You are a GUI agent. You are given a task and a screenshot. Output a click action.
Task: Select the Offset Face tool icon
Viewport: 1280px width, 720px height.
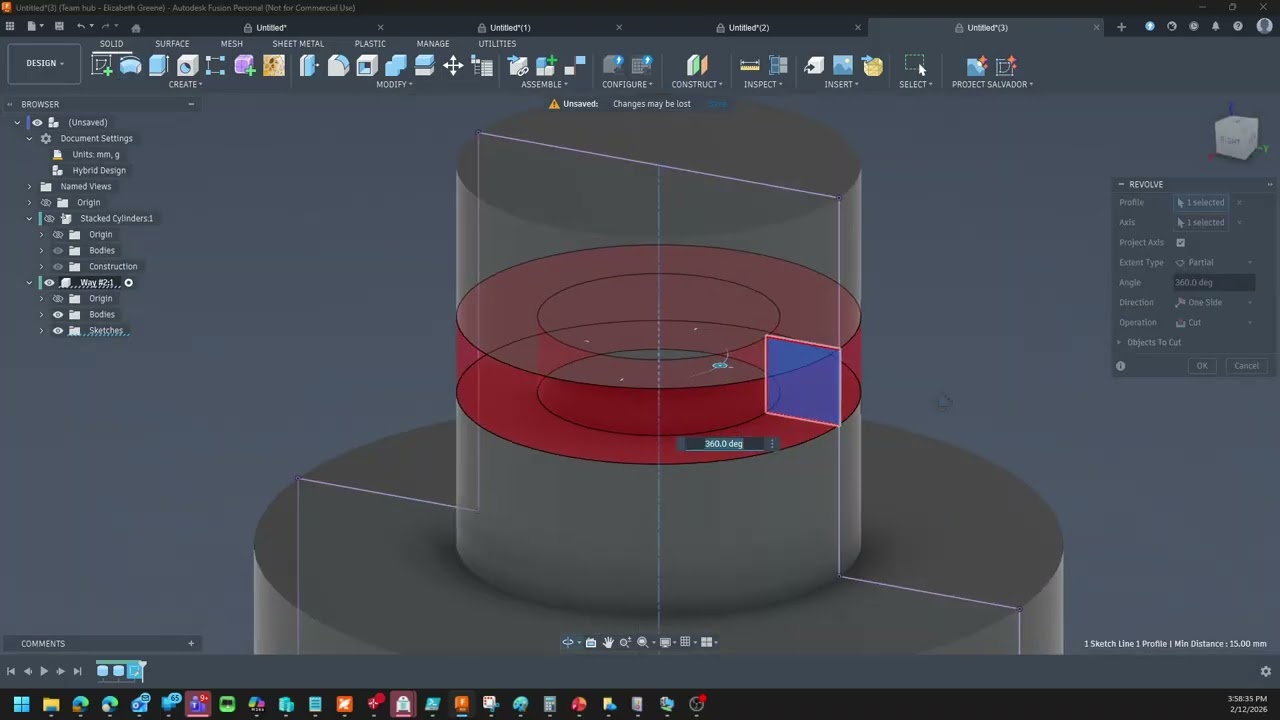coord(424,66)
